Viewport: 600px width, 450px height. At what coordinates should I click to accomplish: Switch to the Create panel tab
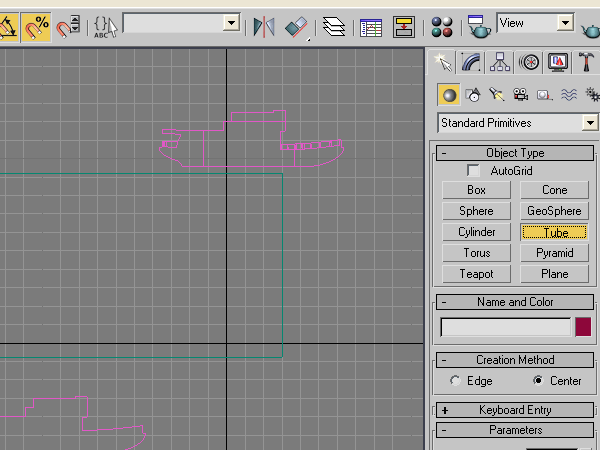coord(442,62)
